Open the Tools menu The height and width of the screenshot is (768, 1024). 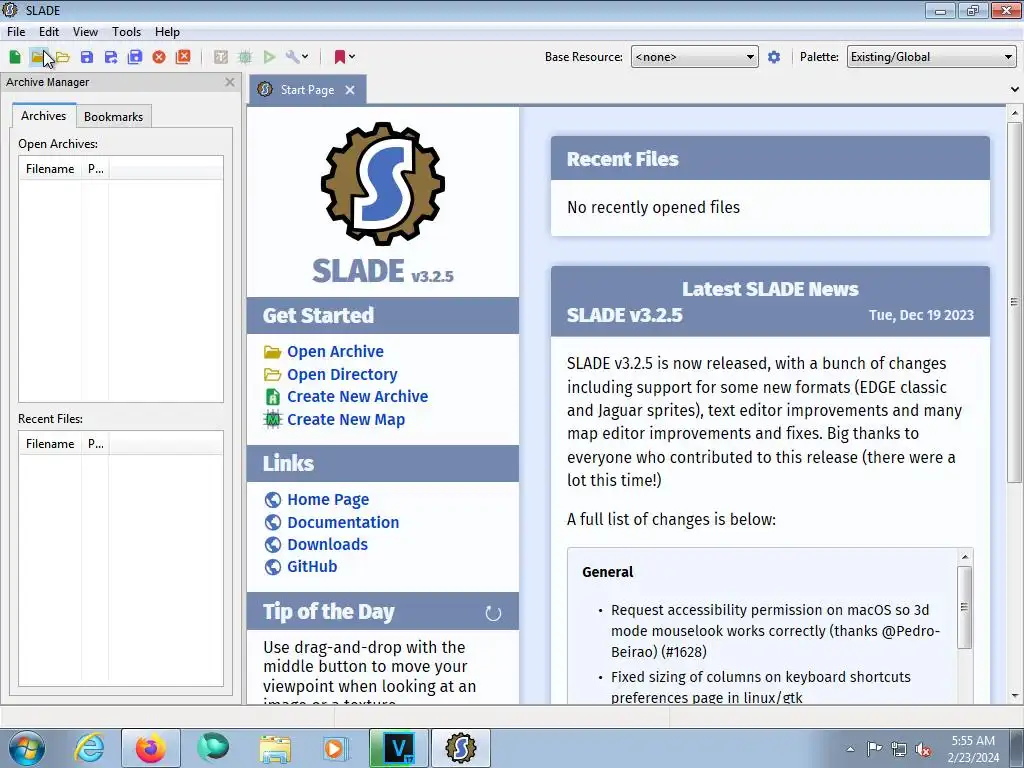pyautogui.click(x=126, y=31)
